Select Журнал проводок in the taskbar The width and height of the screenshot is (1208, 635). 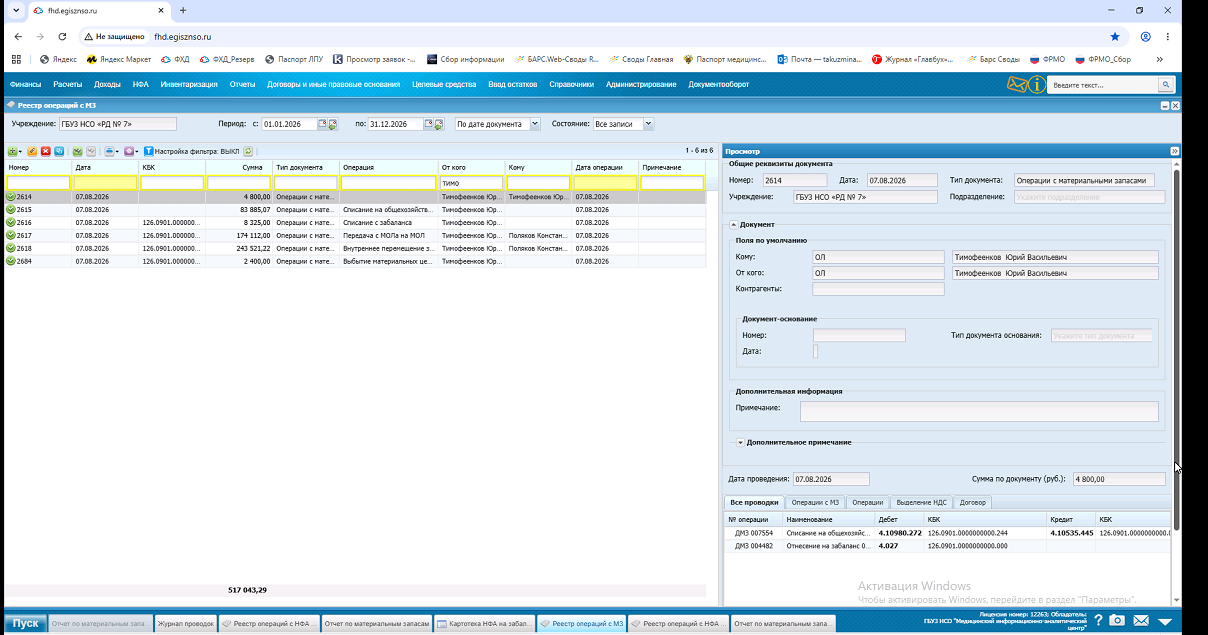click(186, 623)
